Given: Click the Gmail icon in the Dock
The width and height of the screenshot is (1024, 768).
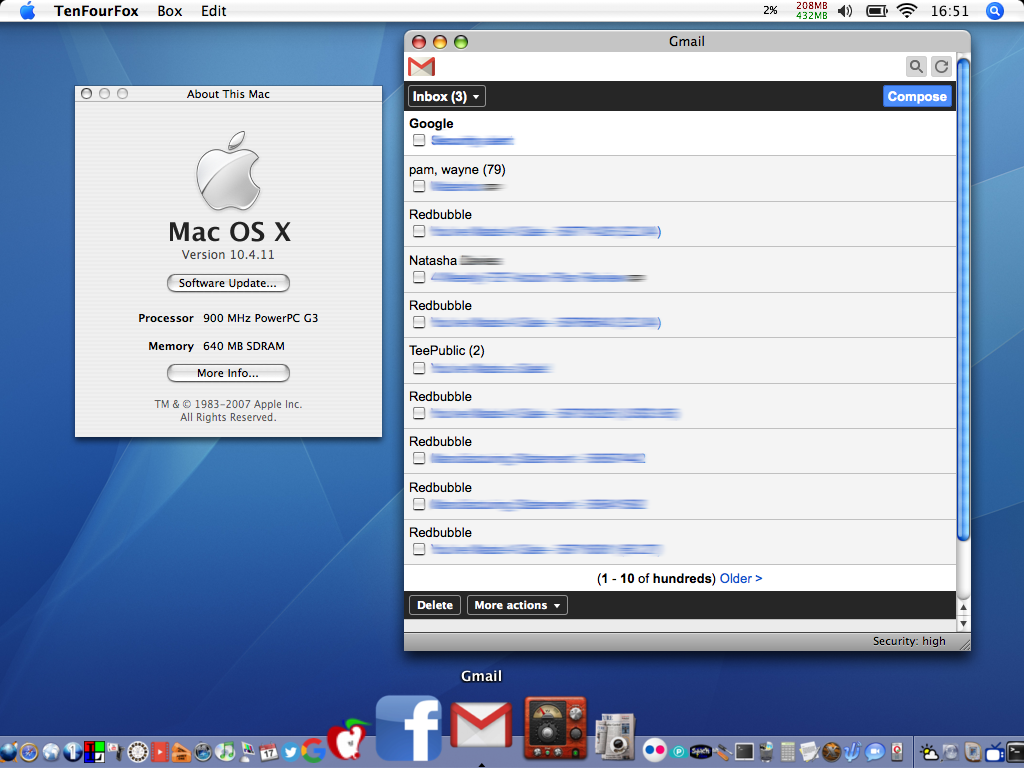Looking at the screenshot, I should pyautogui.click(x=481, y=726).
